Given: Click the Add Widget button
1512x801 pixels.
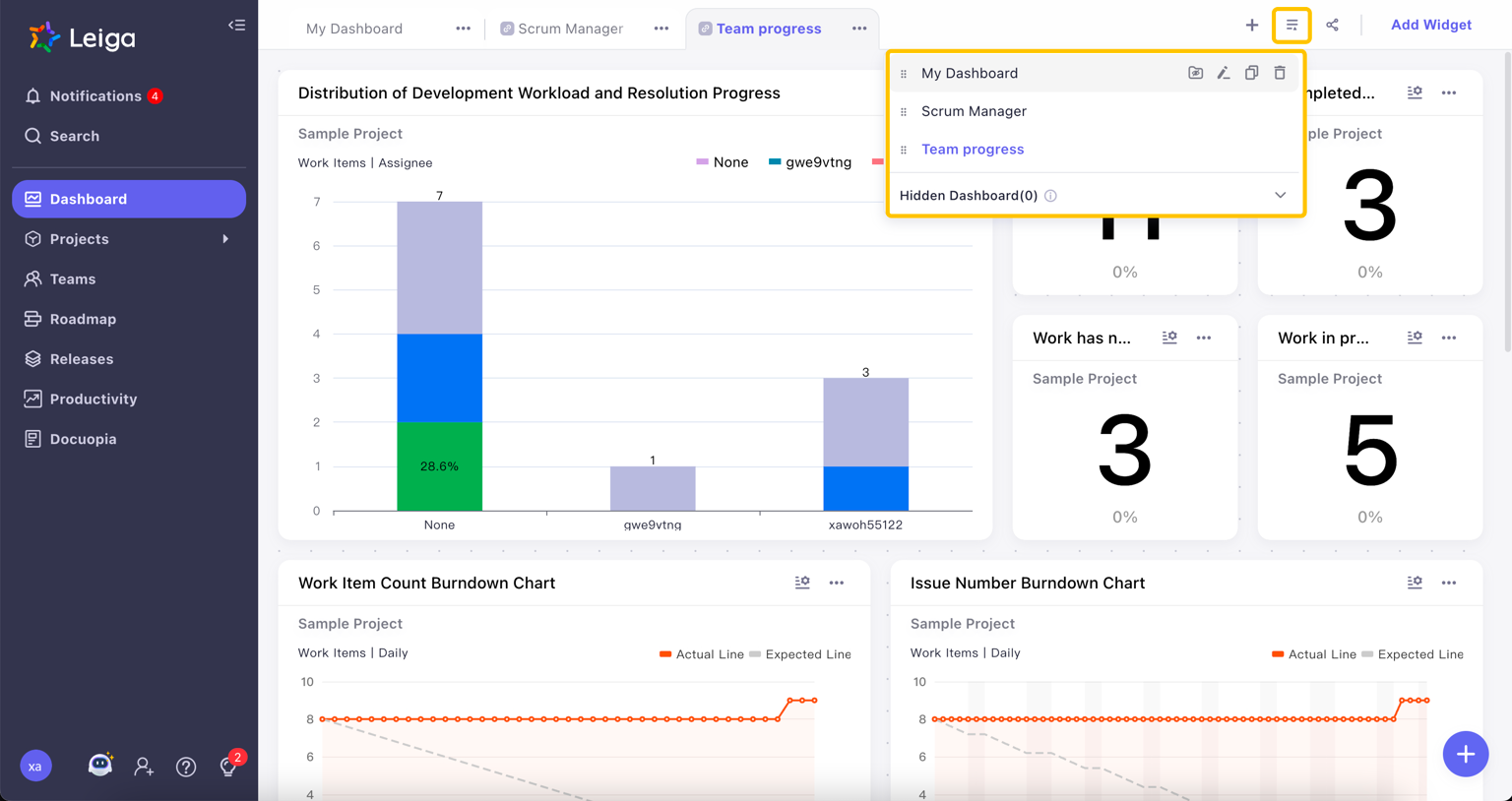Looking at the screenshot, I should (1430, 25).
